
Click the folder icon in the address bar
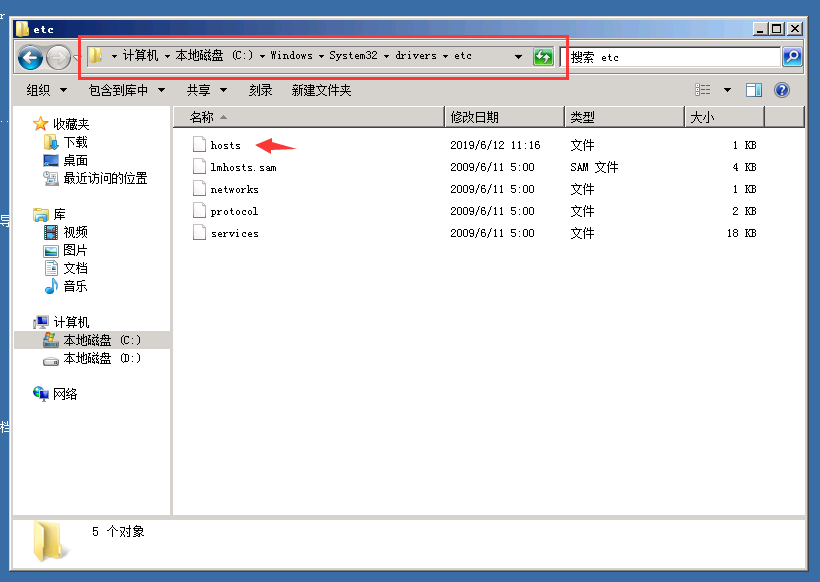(95, 55)
